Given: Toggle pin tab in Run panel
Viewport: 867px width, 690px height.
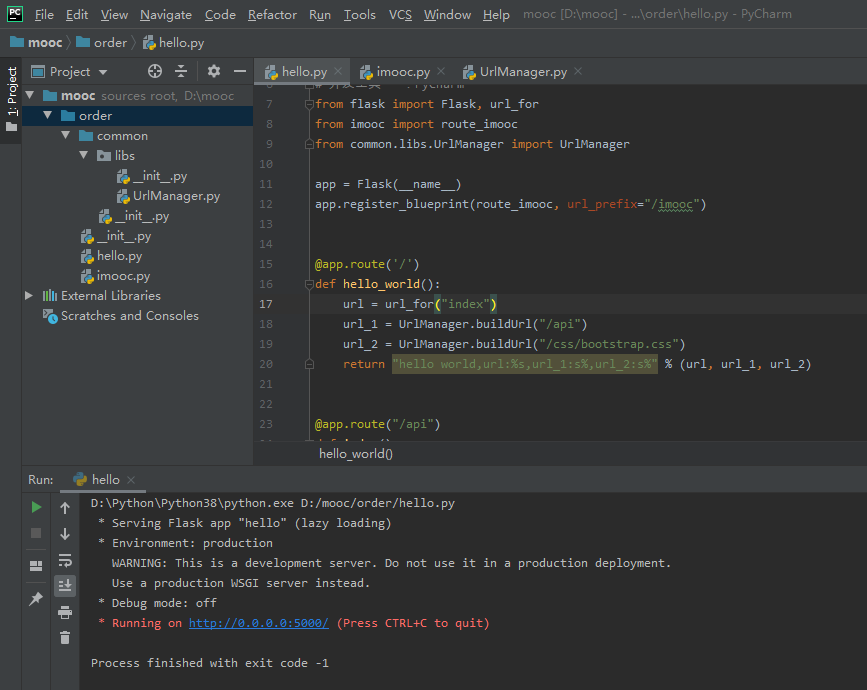Looking at the screenshot, I should point(36,598).
